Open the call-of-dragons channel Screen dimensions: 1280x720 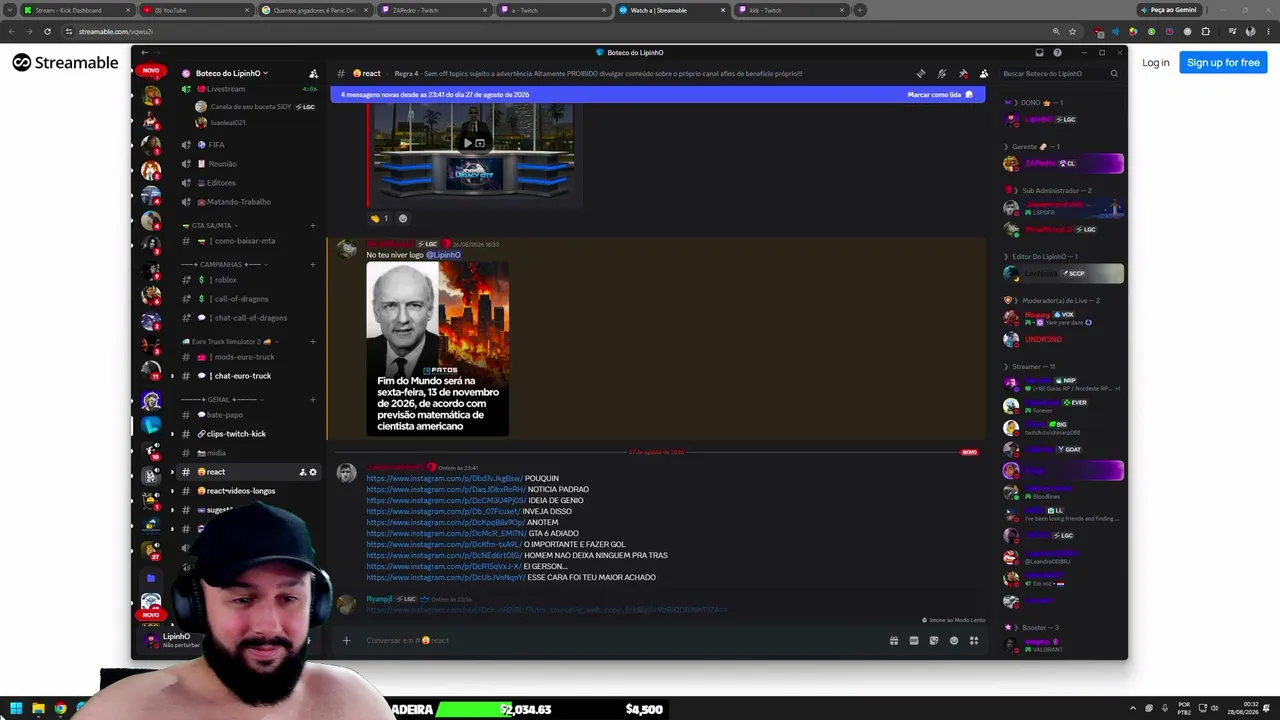coord(241,299)
